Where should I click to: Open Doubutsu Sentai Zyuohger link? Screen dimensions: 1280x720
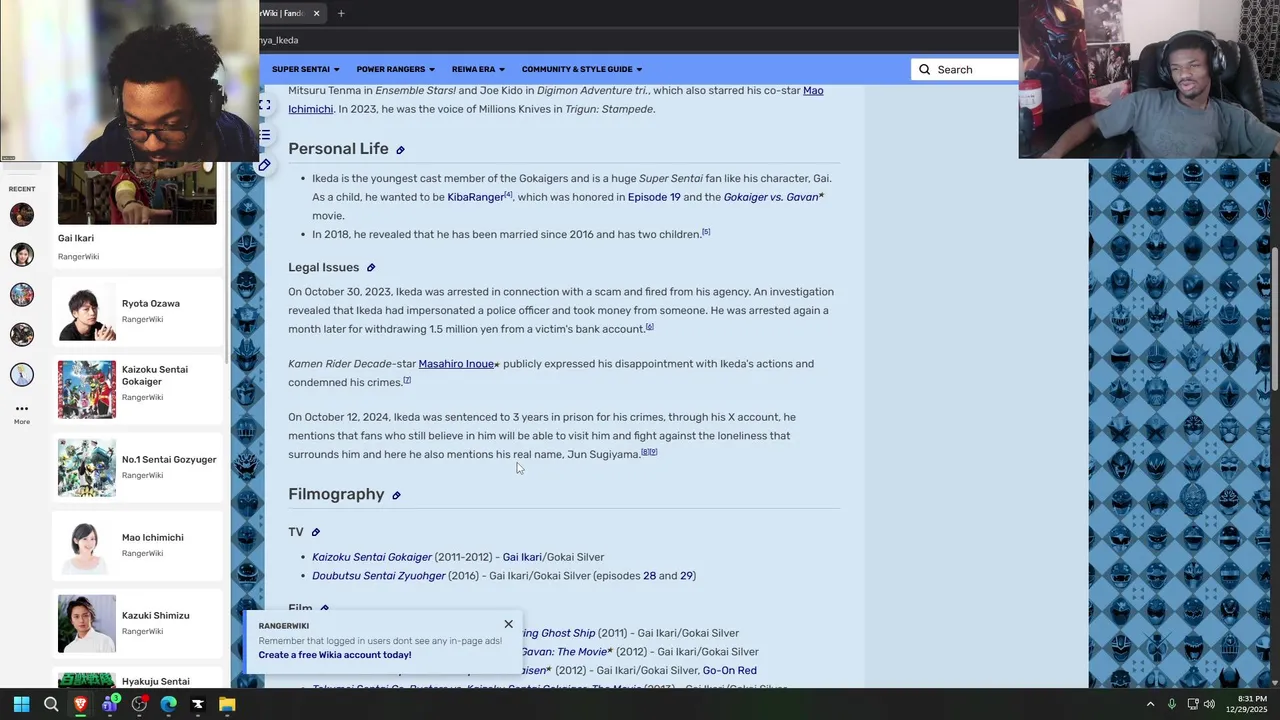379,576
